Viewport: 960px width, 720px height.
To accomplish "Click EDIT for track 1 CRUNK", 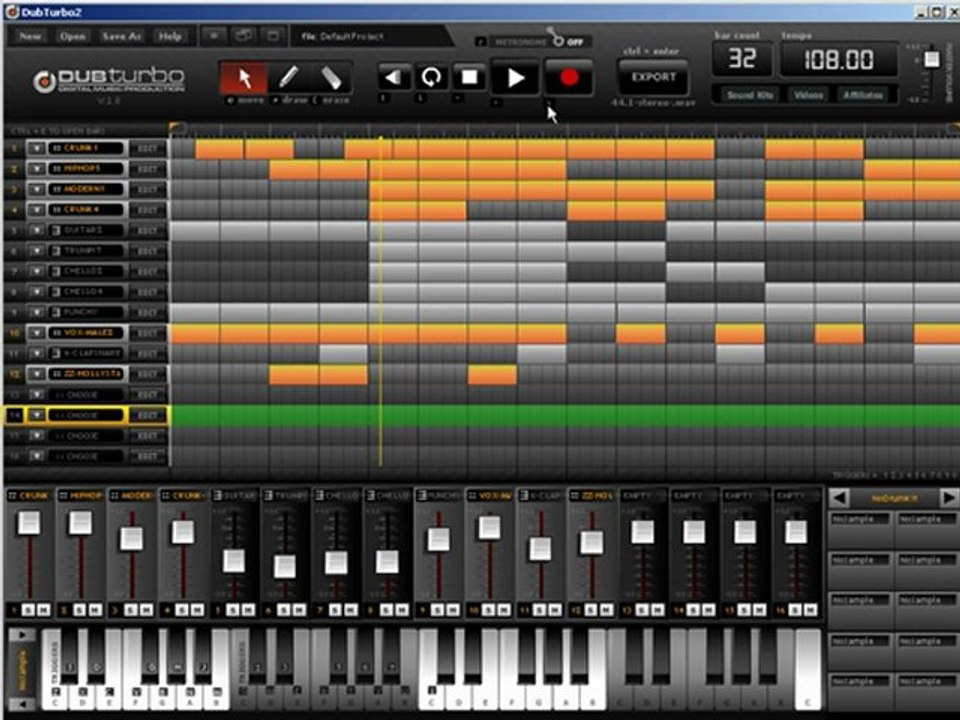I will (x=148, y=148).
